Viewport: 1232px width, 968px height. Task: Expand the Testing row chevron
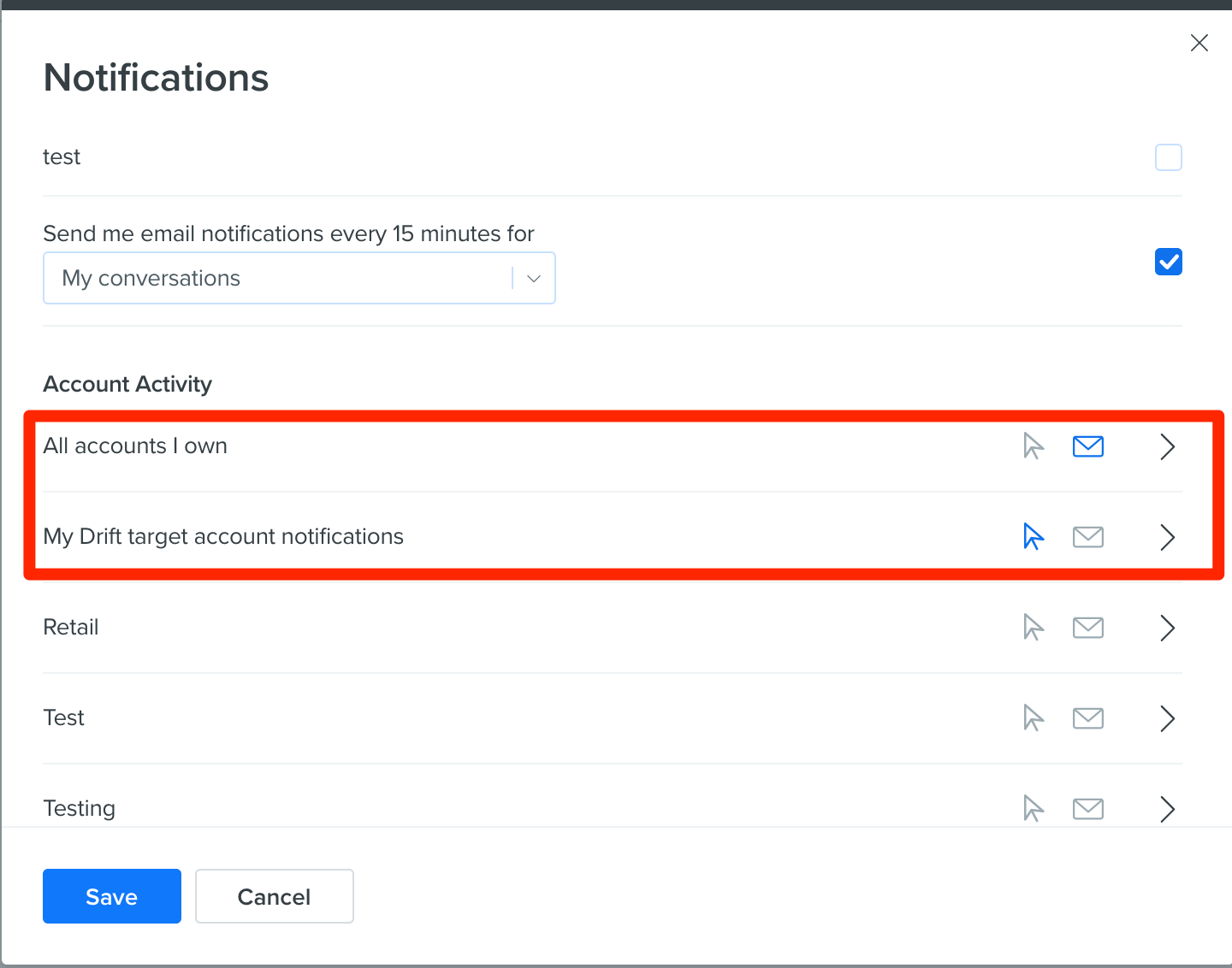(1168, 809)
